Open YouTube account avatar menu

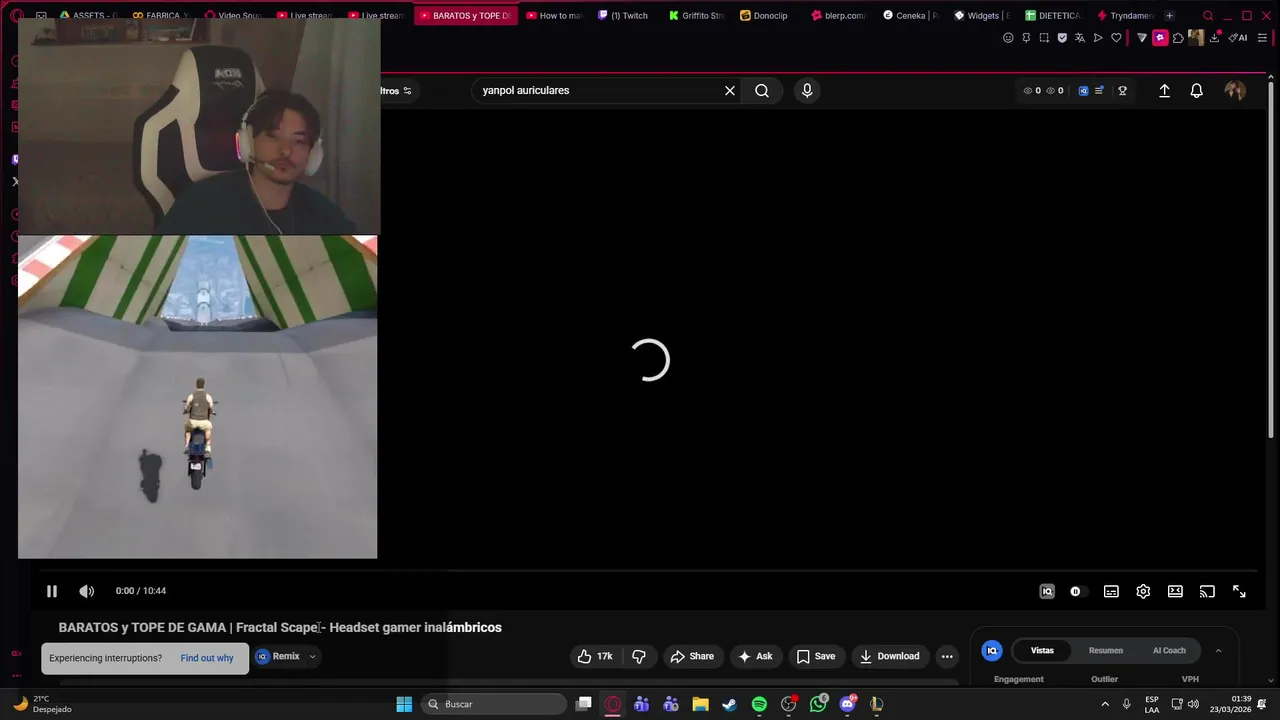(1235, 91)
